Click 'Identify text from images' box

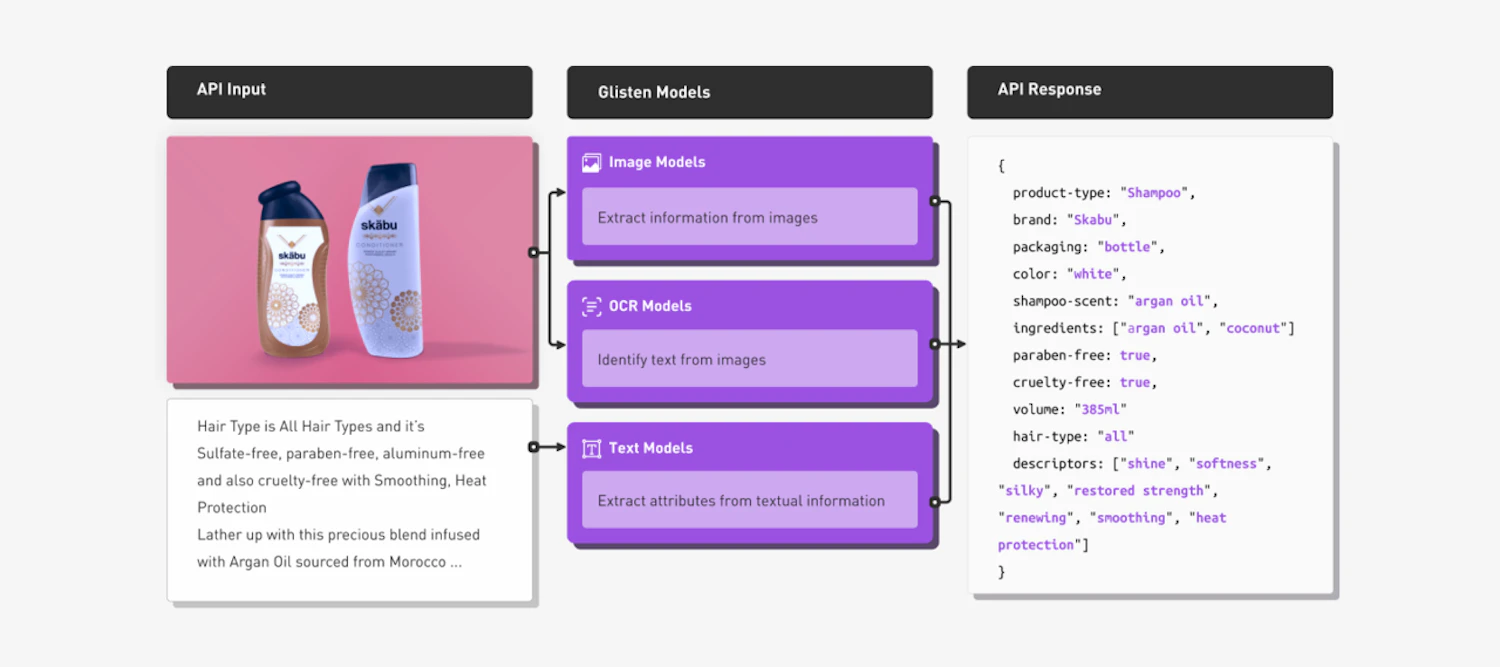pos(749,358)
